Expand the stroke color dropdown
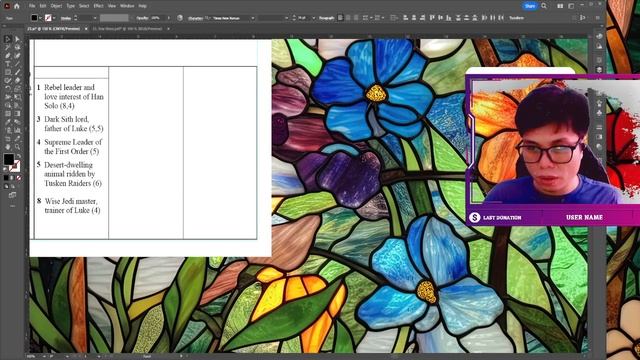 (x=55, y=18)
